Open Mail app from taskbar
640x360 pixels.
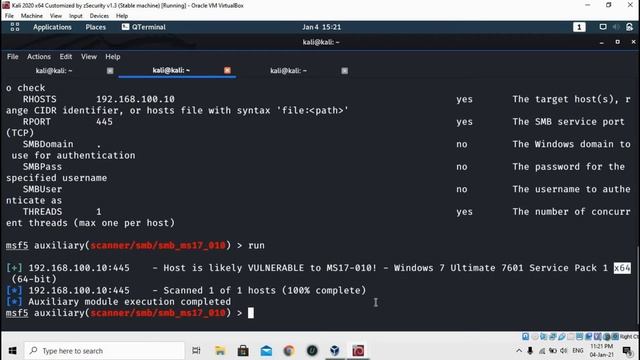pos(266,351)
